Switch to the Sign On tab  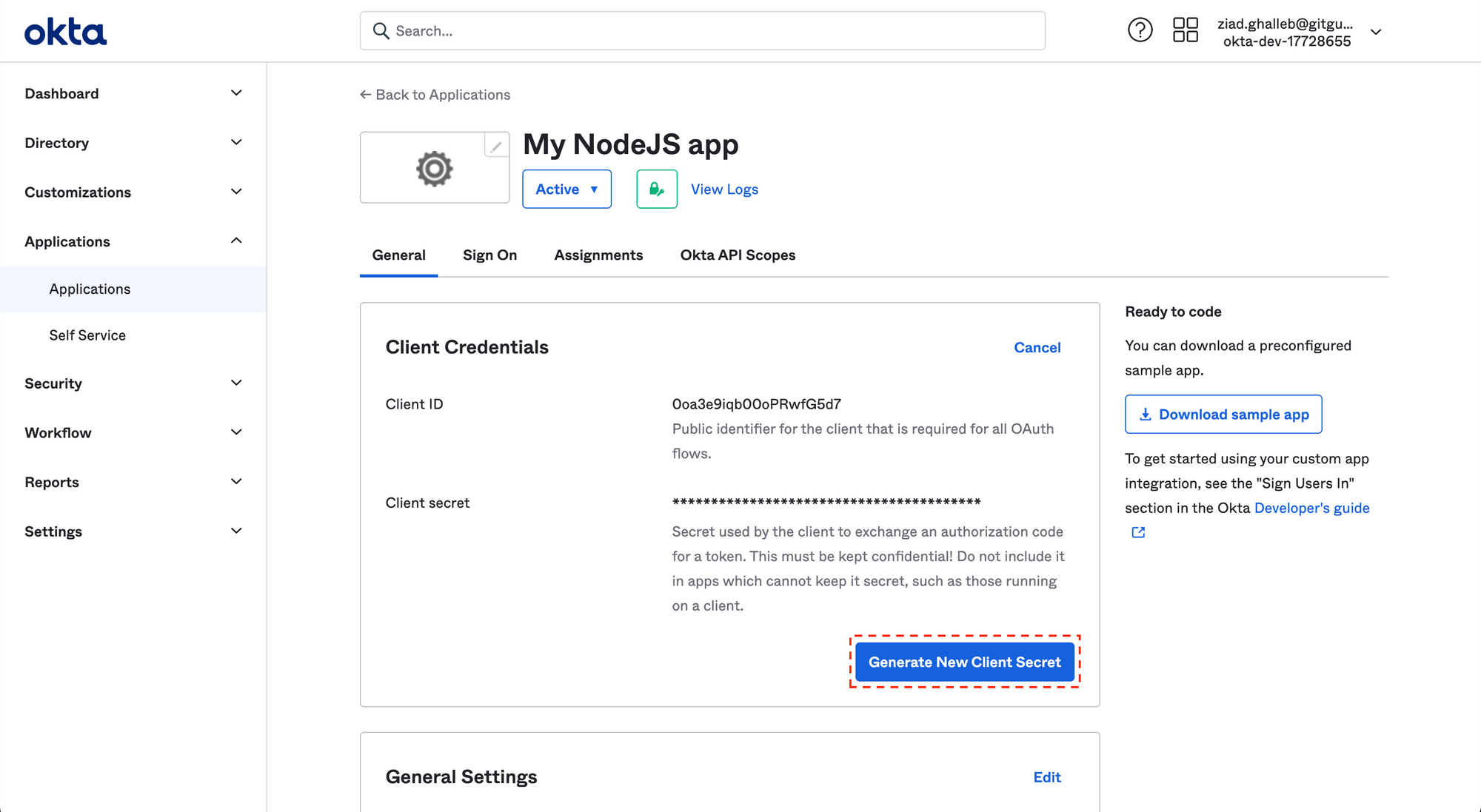click(x=489, y=255)
